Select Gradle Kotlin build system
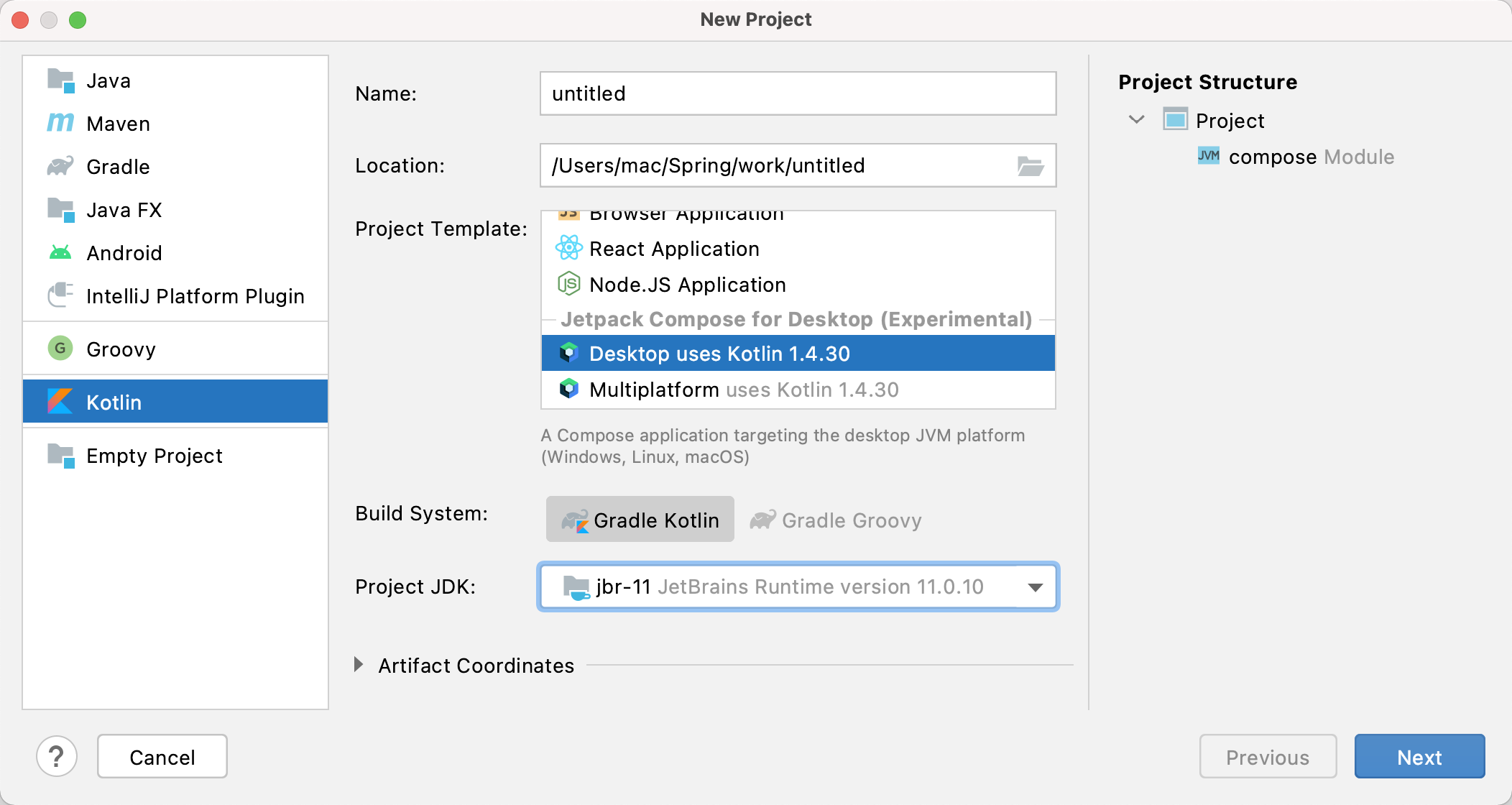Image resolution: width=1512 pixels, height=805 pixels. pyautogui.click(x=640, y=520)
